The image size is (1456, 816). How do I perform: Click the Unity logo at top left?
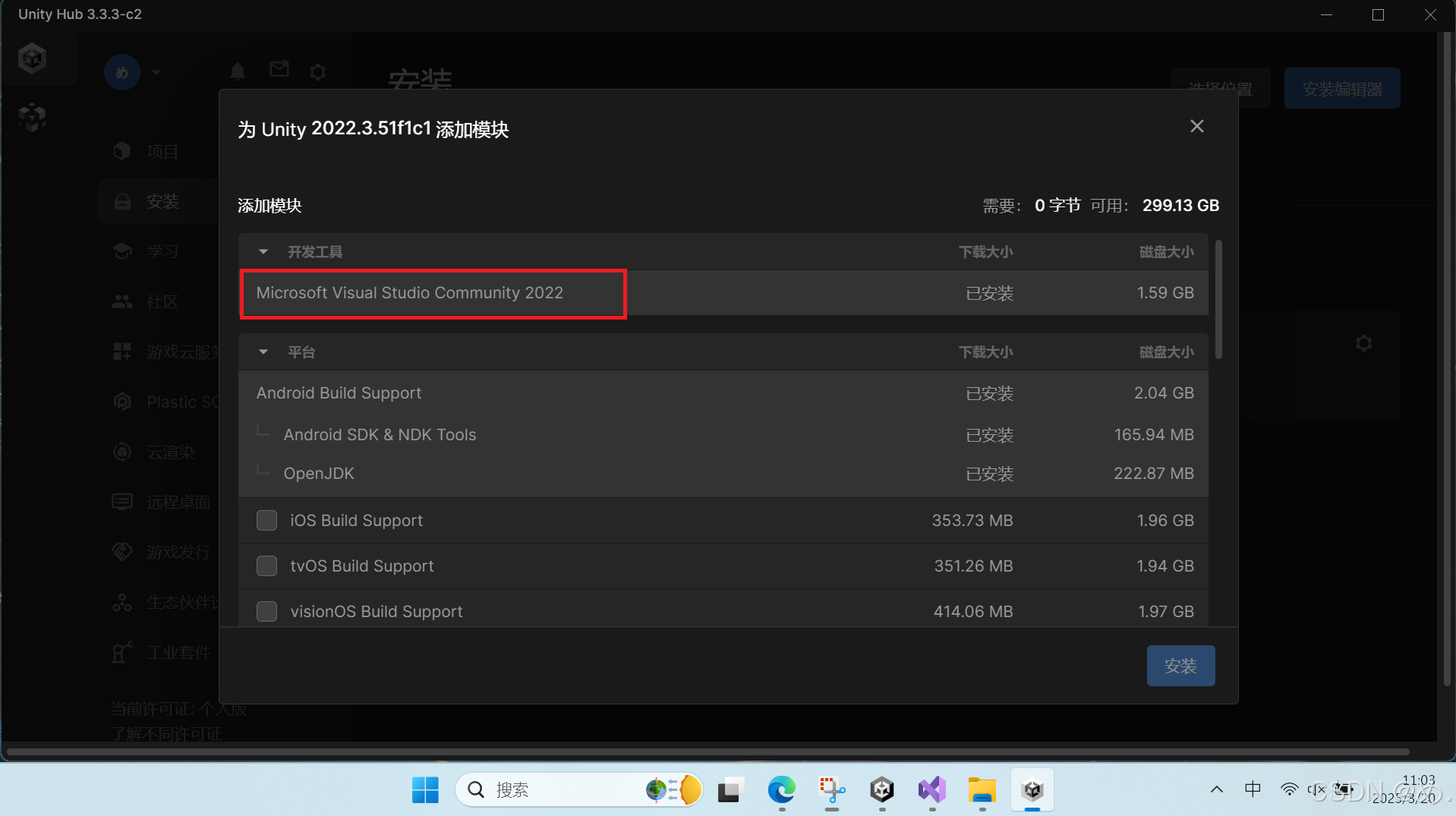(x=33, y=58)
